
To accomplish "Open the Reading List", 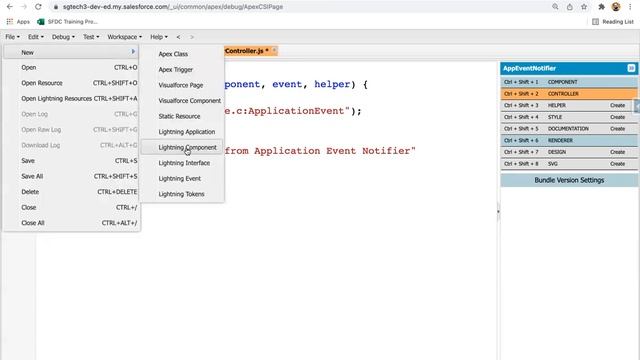I will pyautogui.click(x=613, y=22).
